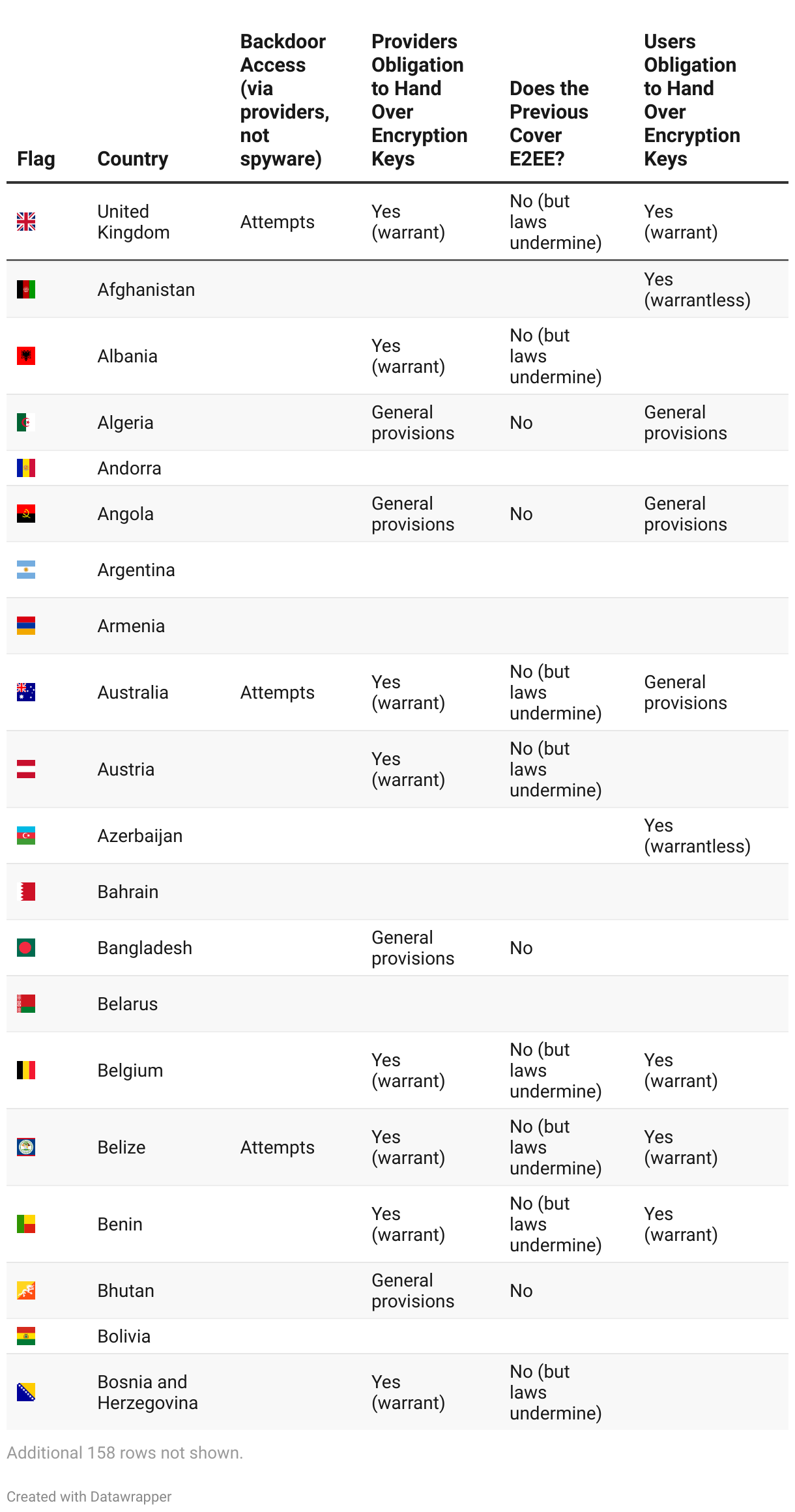Click 'Does the Previous Cover E2EE?' header

click(549, 123)
